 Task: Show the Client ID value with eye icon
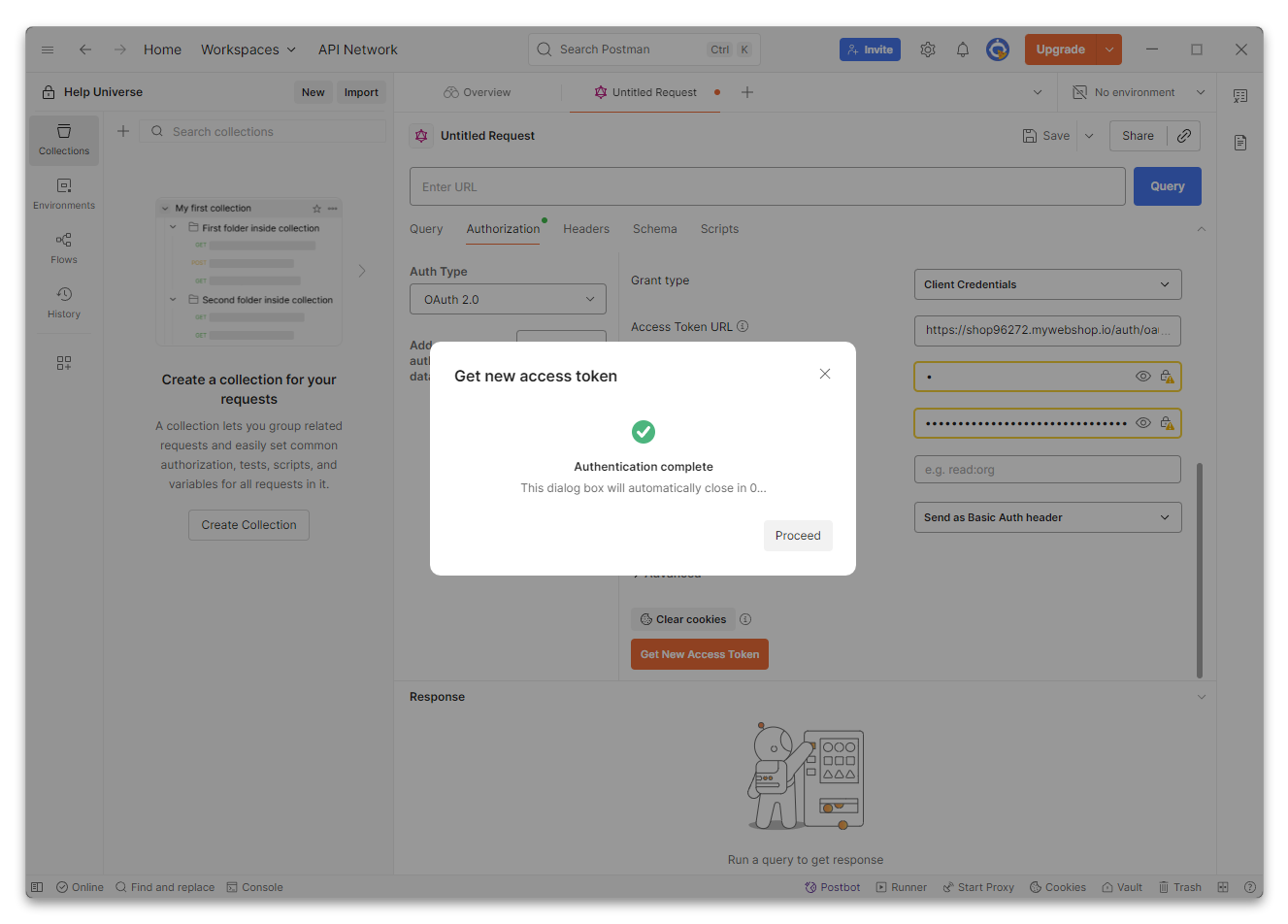coord(1143,377)
